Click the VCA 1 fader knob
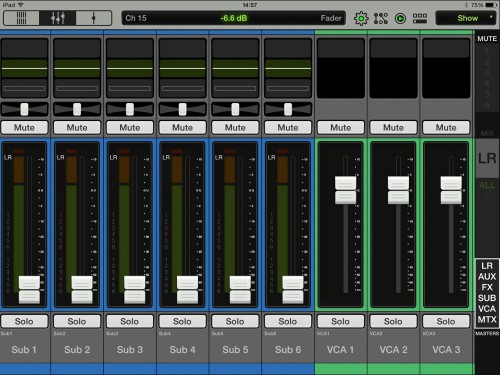The width and height of the screenshot is (500, 375). pyautogui.click(x=345, y=190)
